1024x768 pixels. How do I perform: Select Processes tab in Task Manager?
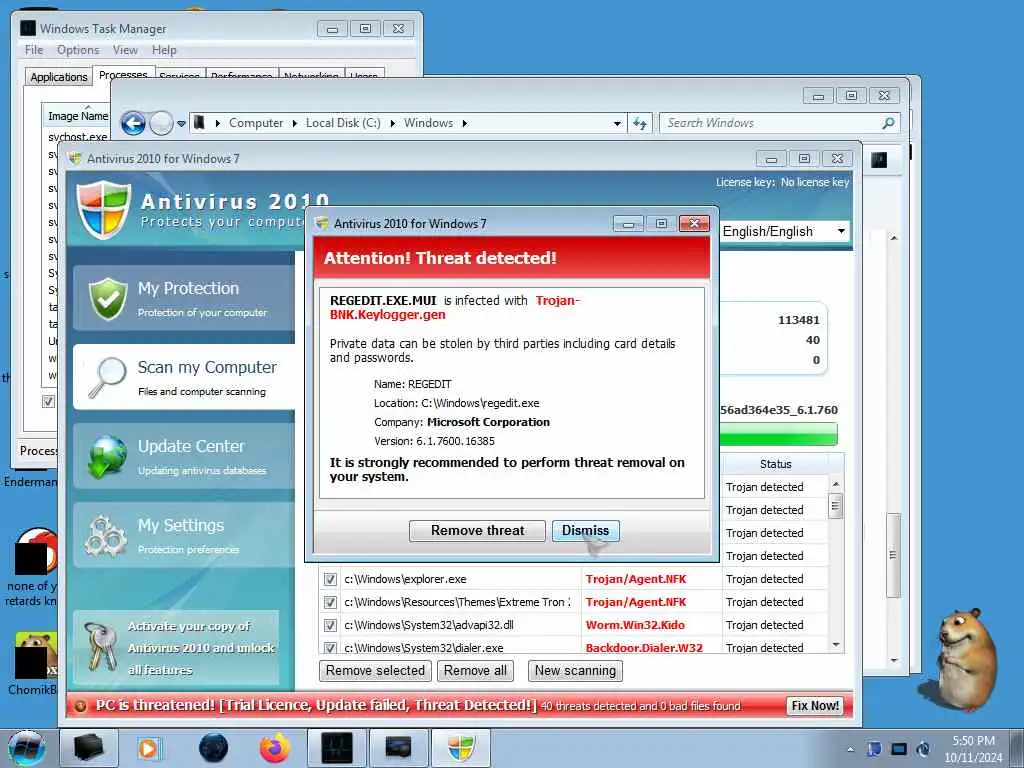pyautogui.click(x=123, y=74)
